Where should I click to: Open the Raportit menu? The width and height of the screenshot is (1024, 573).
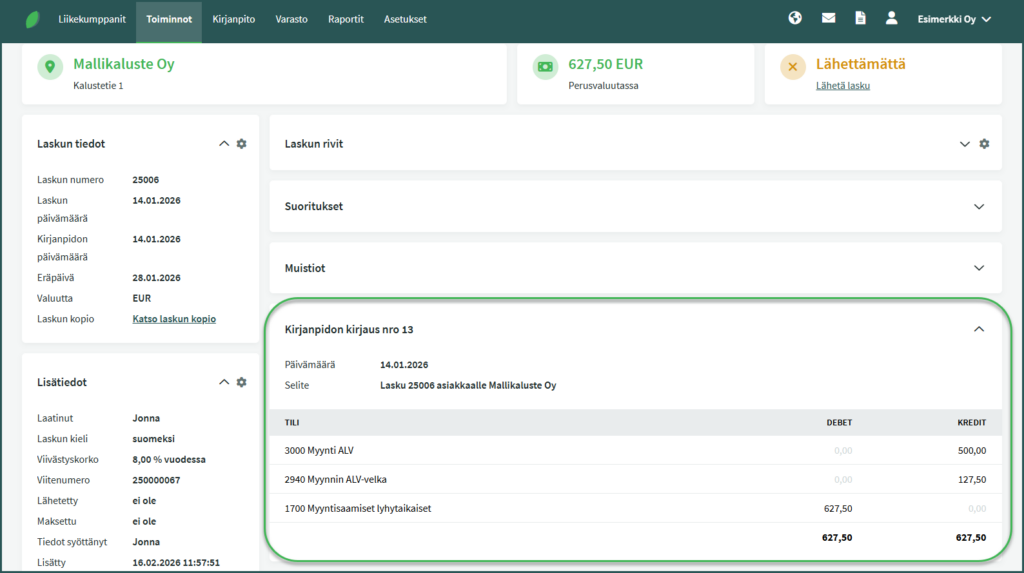tap(346, 19)
